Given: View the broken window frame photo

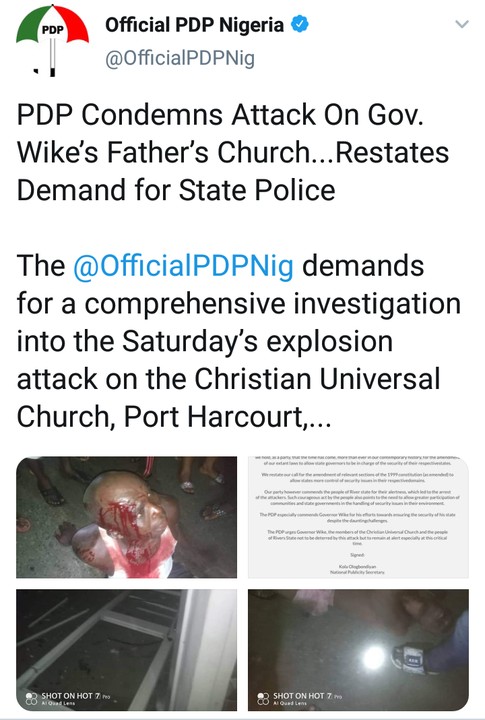Looking at the screenshot, I should click(x=127, y=650).
